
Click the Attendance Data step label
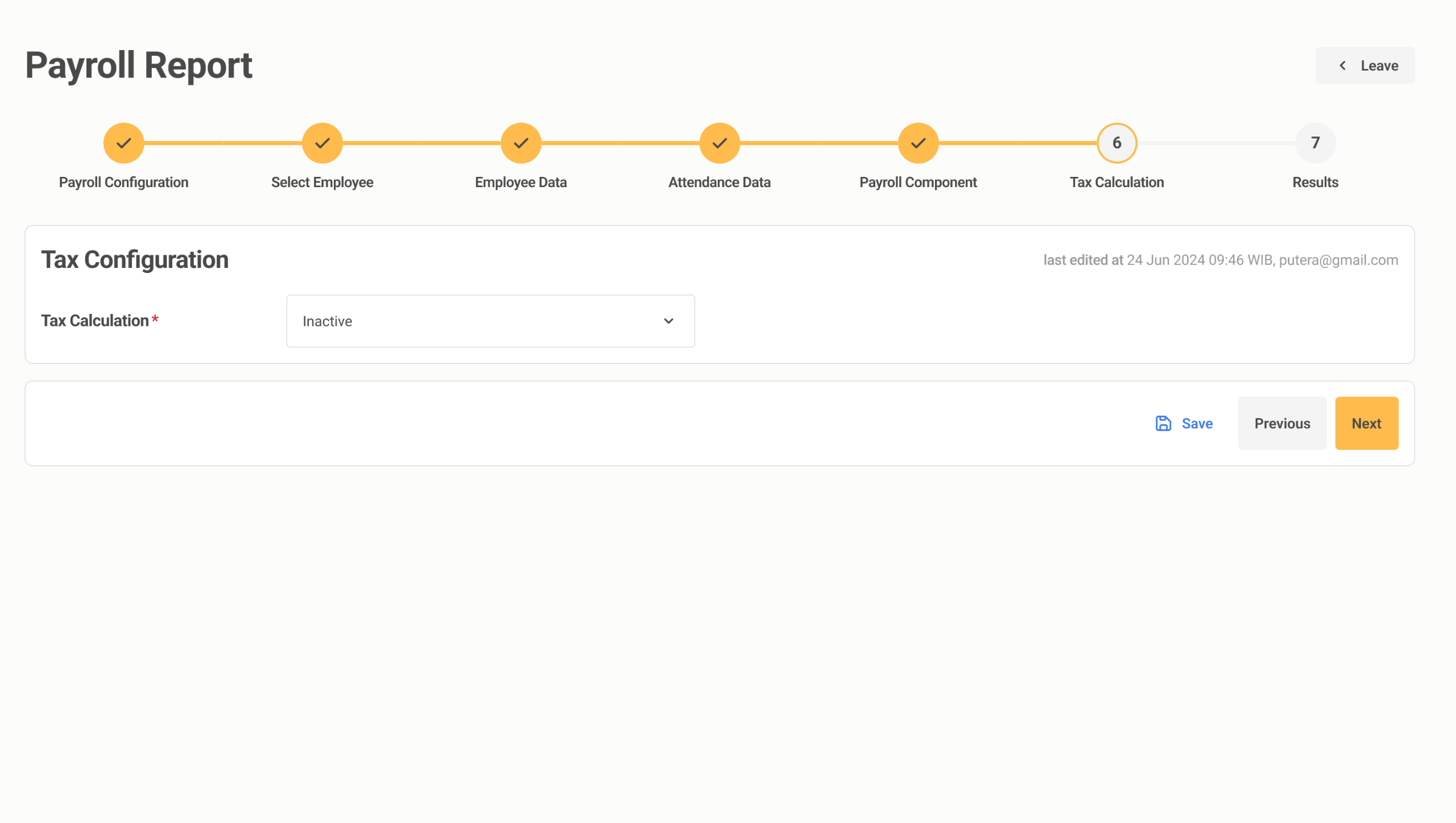click(x=719, y=182)
